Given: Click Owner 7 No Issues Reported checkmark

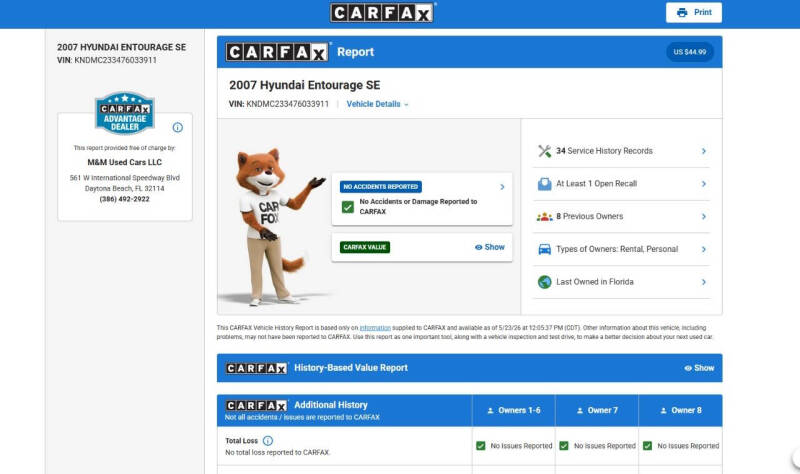Looking at the screenshot, I should pos(564,446).
